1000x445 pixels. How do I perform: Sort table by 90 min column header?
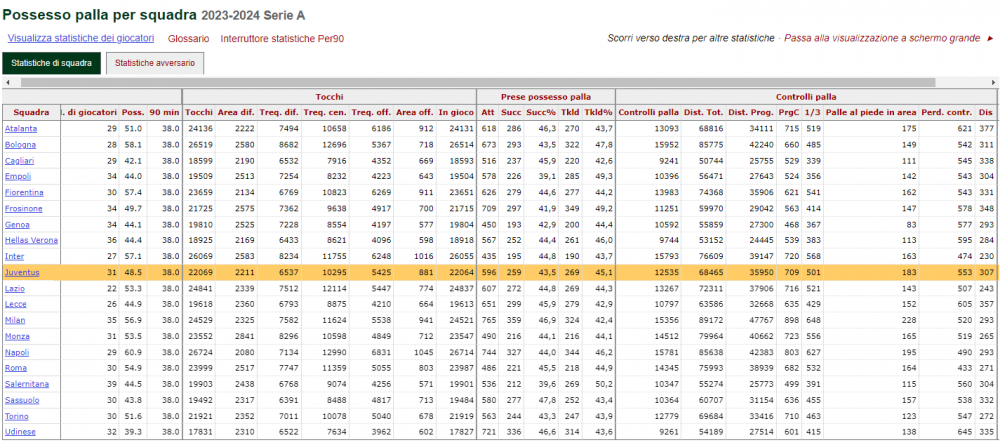[163, 112]
